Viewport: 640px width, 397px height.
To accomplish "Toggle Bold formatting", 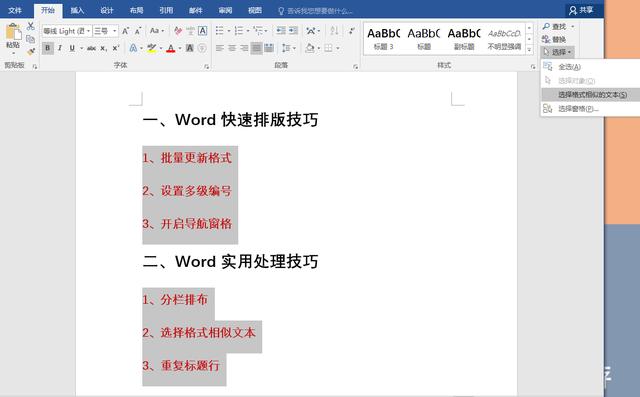I will 47,48.
